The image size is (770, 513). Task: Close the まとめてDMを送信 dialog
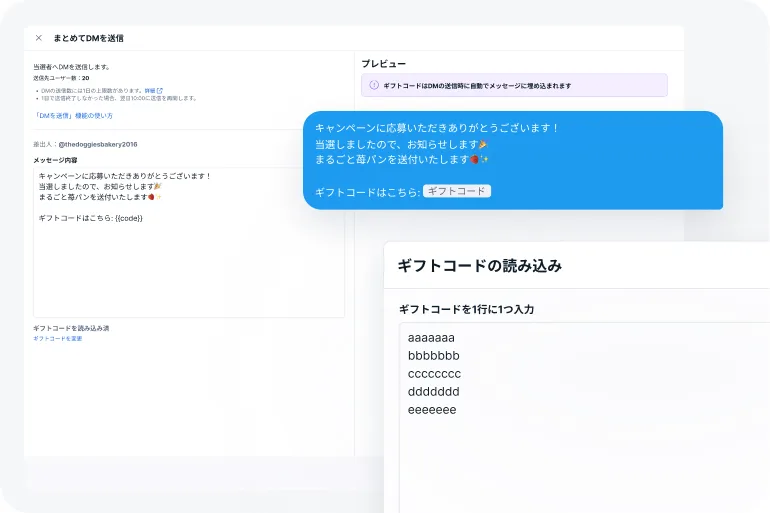pos(39,38)
